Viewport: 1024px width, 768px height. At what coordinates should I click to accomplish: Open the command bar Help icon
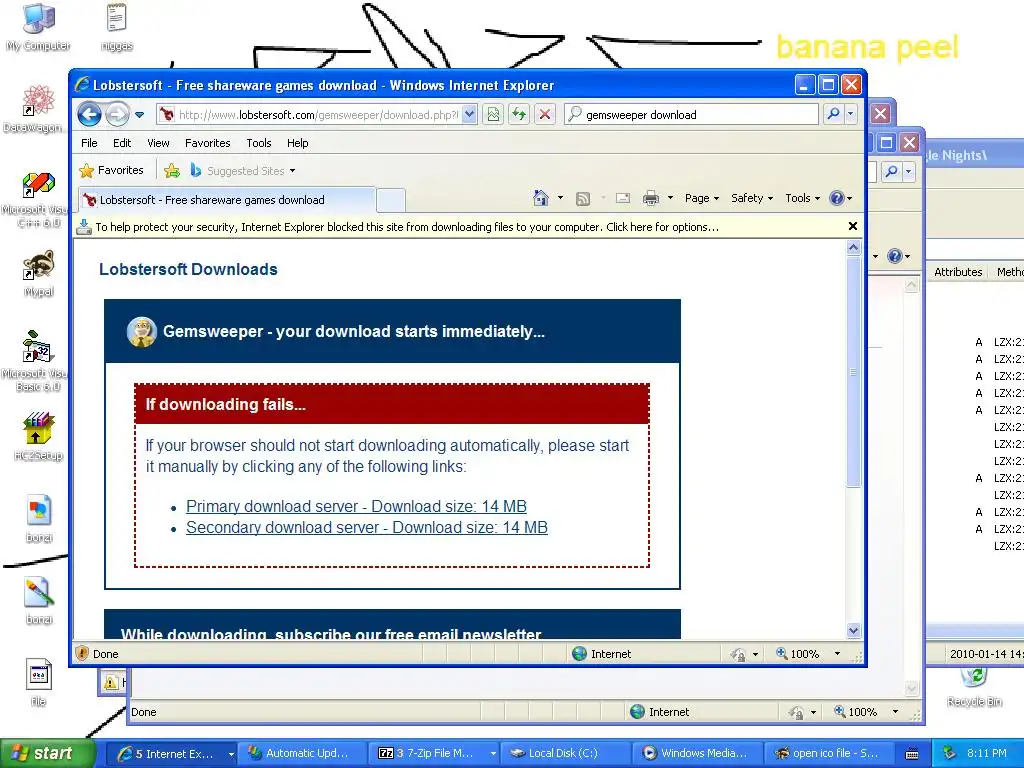(840, 198)
